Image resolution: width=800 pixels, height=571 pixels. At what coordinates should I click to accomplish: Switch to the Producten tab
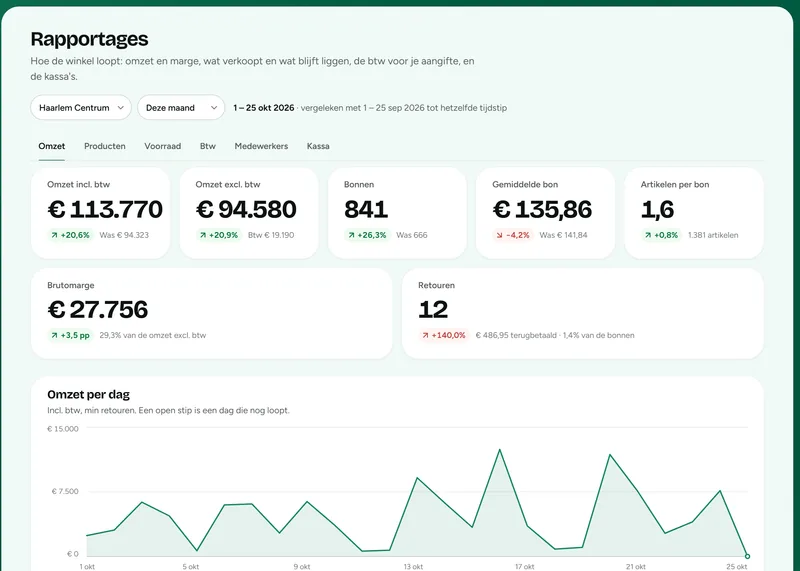(x=105, y=146)
